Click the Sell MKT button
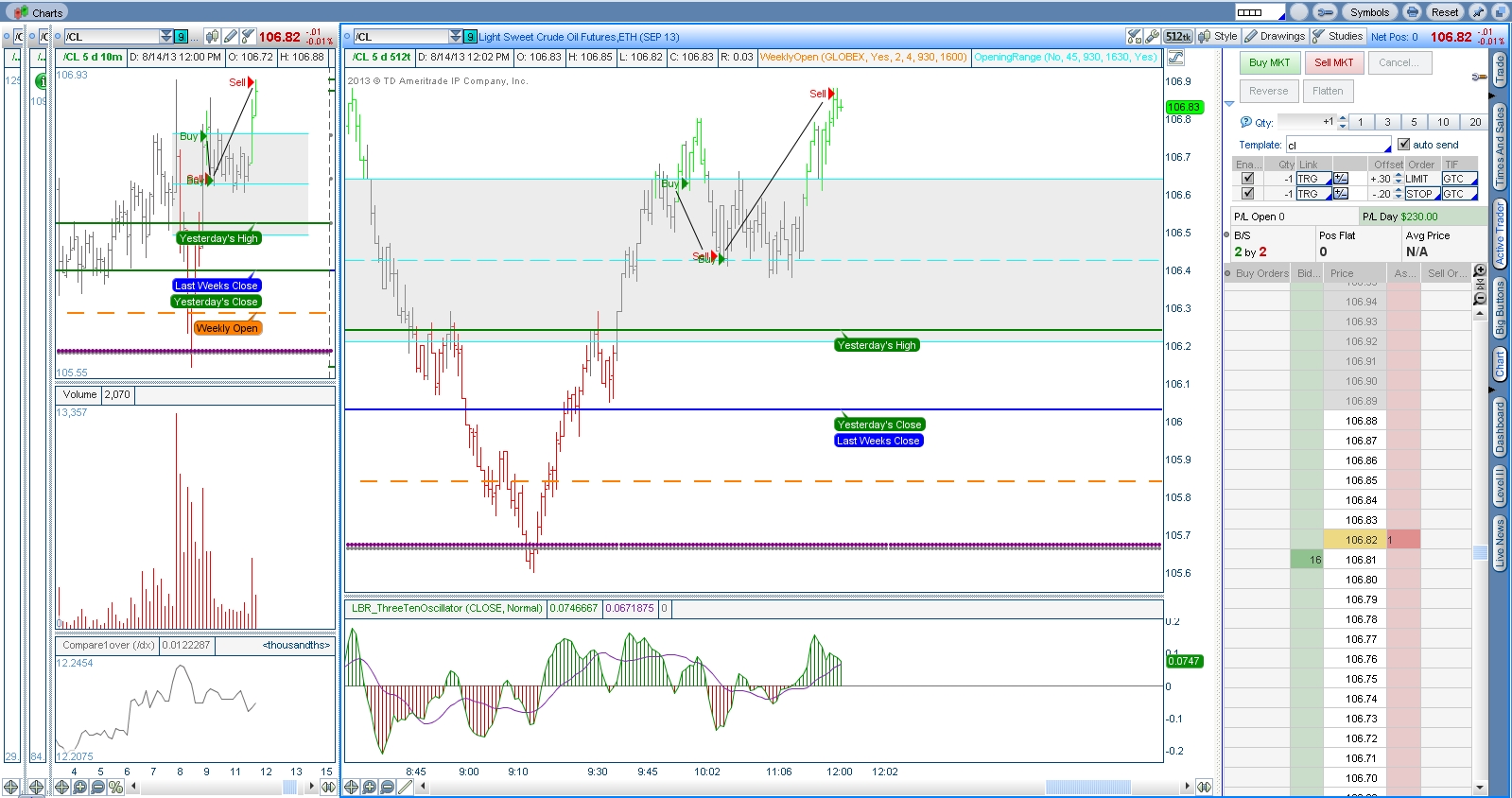 (x=1333, y=62)
